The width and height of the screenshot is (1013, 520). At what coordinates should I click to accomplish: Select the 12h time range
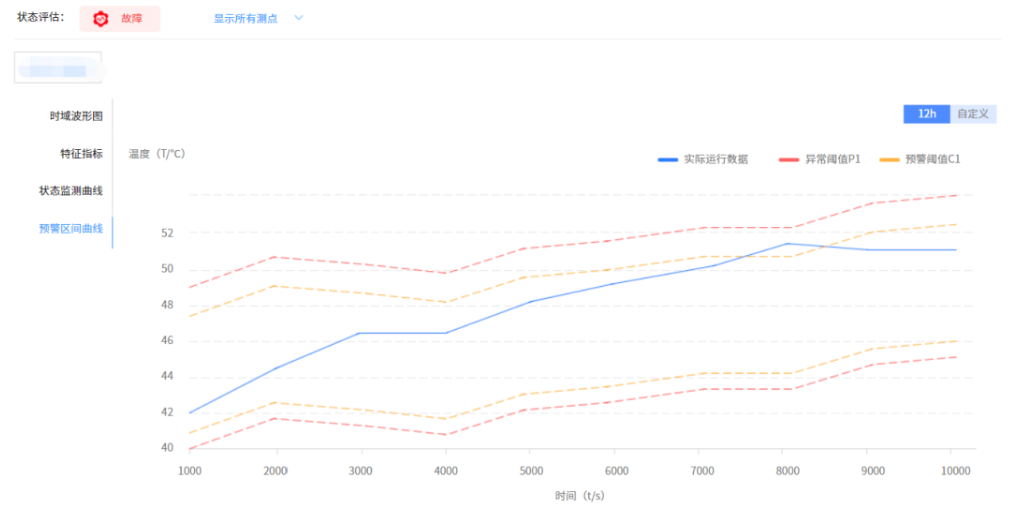coord(926,114)
